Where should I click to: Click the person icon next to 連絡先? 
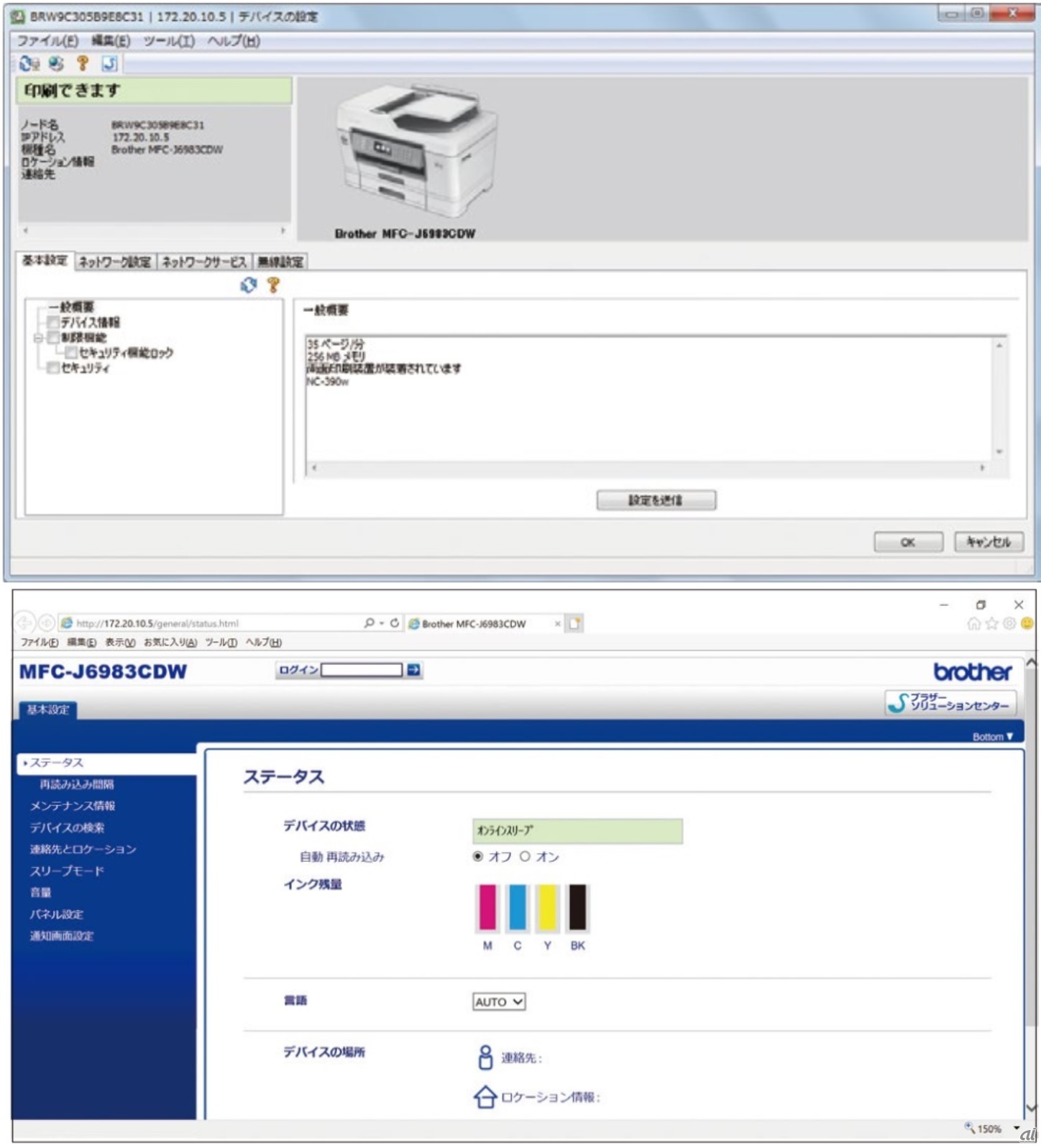click(x=485, y=1057)
